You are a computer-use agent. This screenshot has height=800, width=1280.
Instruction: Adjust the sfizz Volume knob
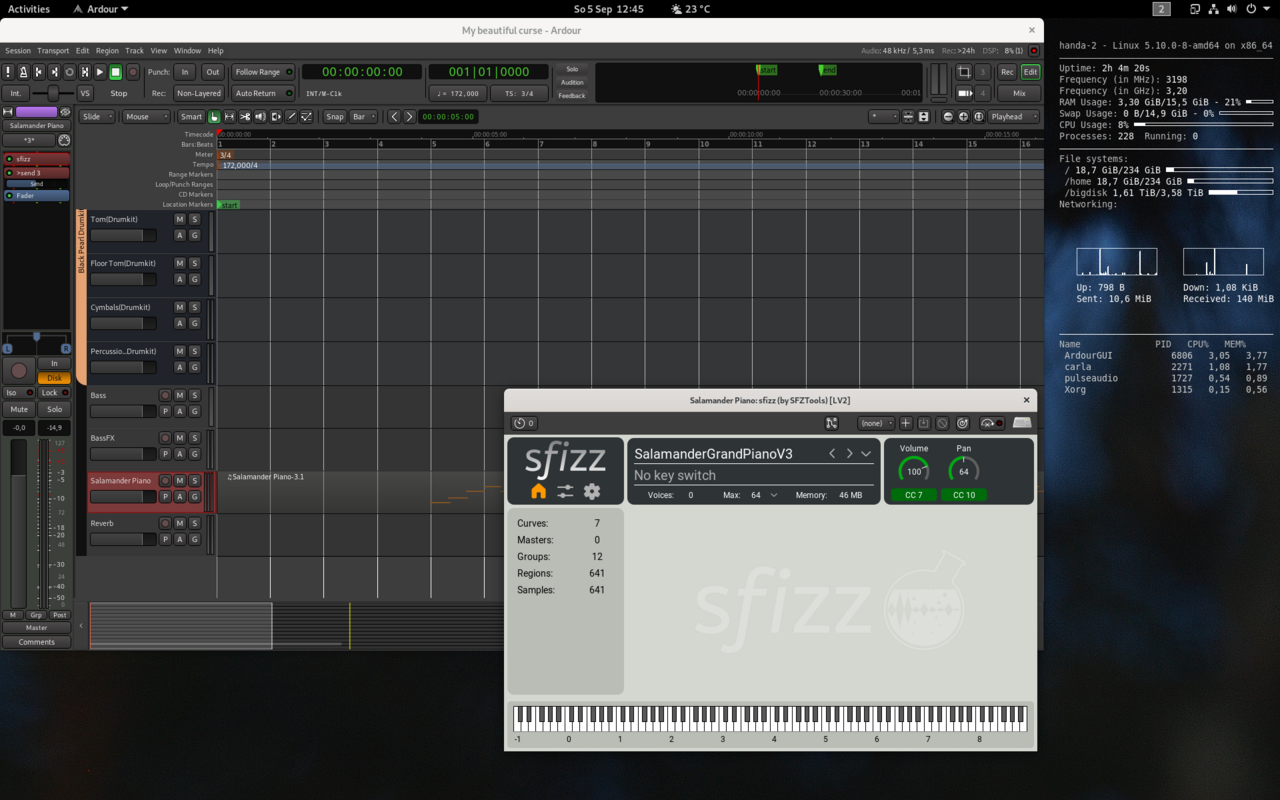point(914,471)
